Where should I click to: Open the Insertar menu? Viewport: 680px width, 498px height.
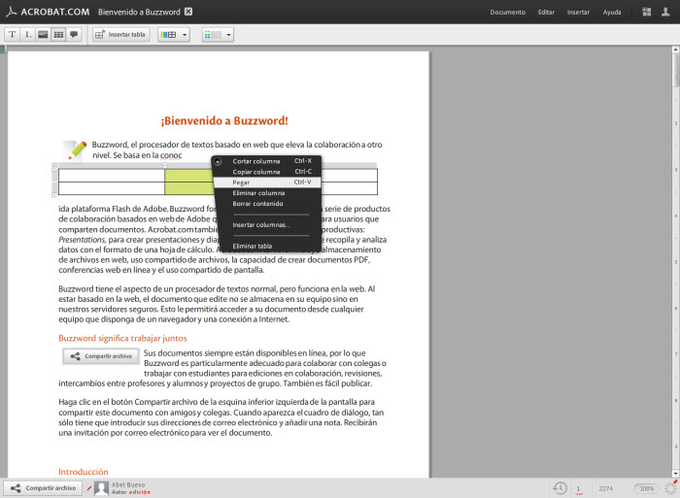pyautogui.click(x=578, y=12)
